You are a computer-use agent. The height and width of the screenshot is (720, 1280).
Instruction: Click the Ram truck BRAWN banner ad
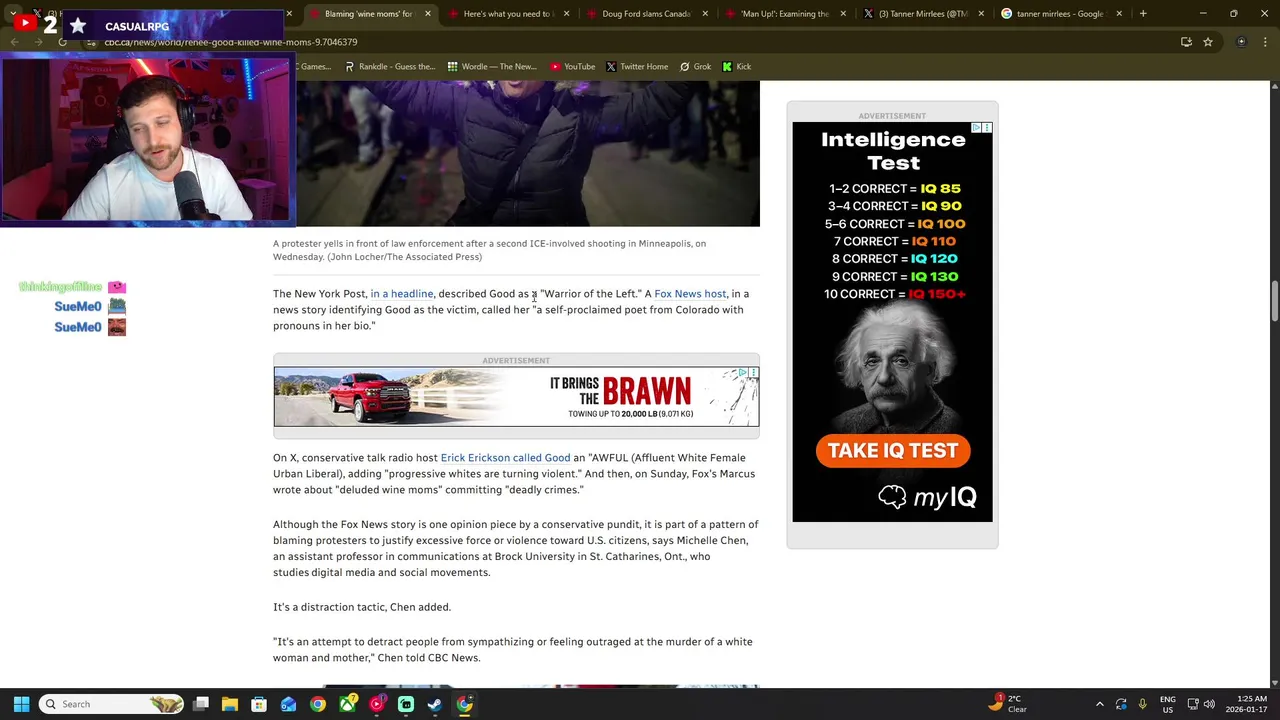tap(516, 397)
